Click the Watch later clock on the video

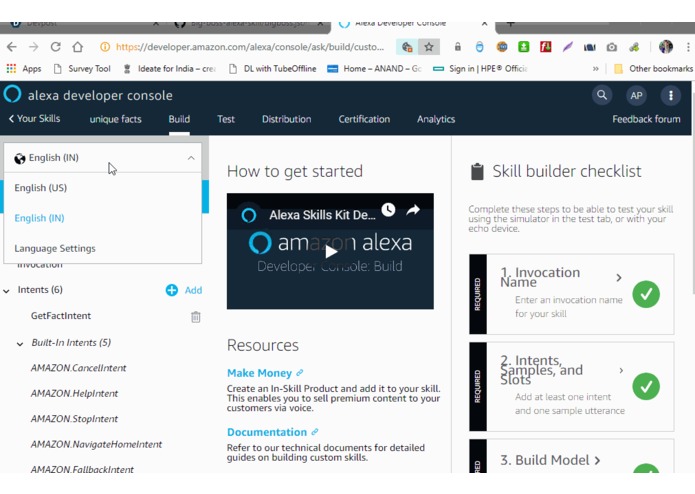click(388, 210)
